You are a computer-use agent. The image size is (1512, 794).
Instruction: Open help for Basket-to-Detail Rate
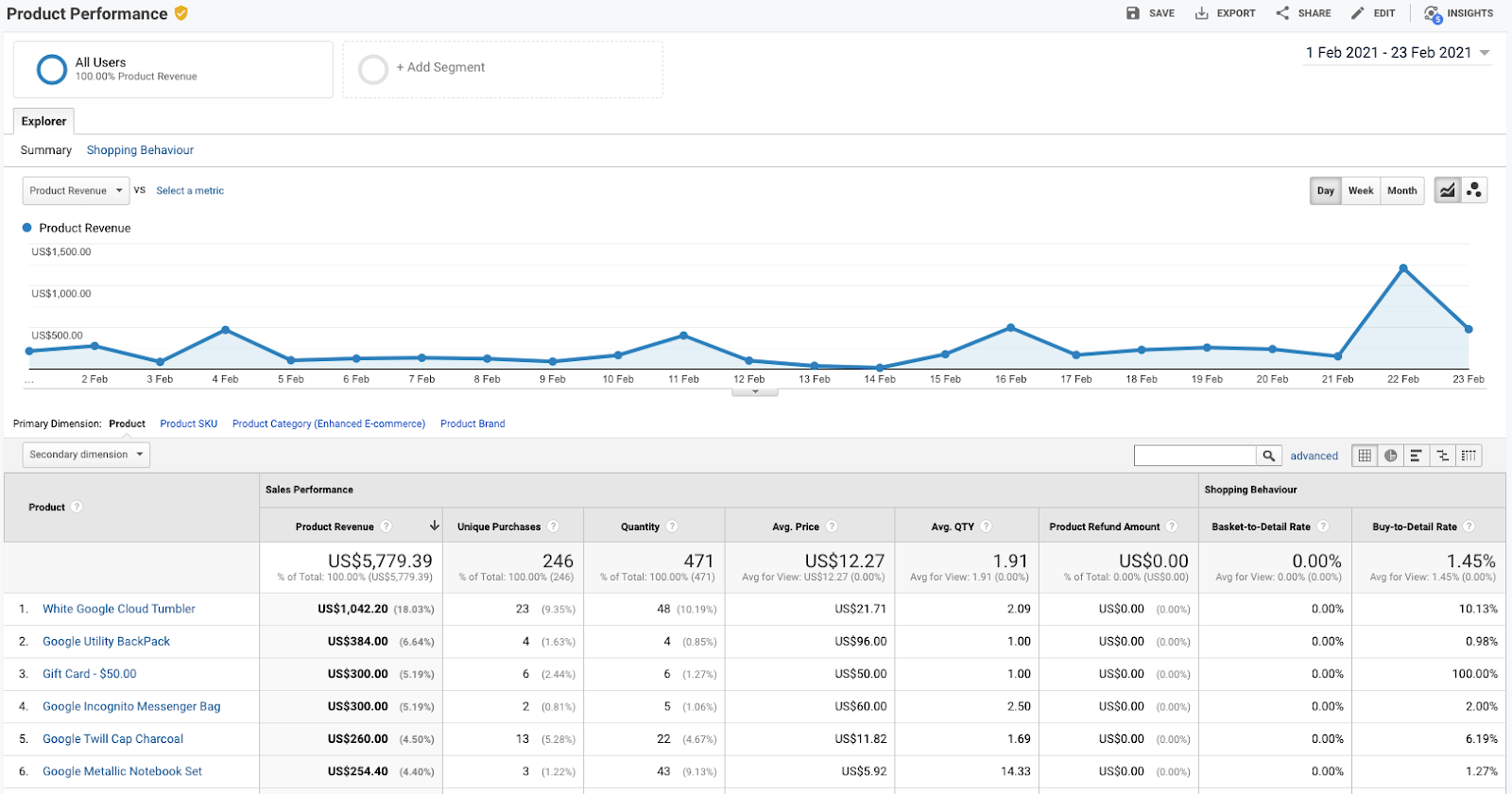coord(1323,526)
